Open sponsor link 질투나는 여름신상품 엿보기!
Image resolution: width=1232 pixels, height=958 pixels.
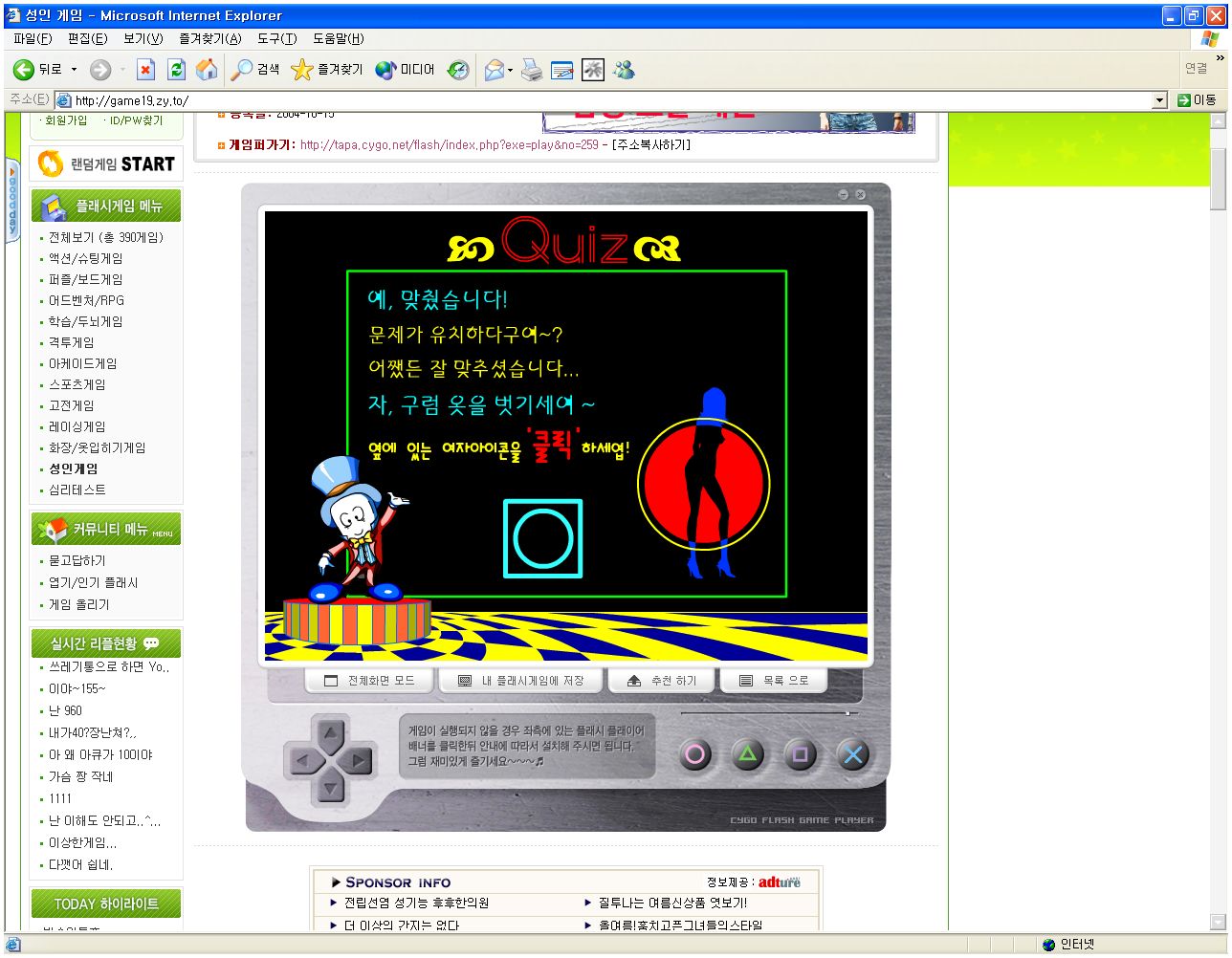tap(672, 903)
